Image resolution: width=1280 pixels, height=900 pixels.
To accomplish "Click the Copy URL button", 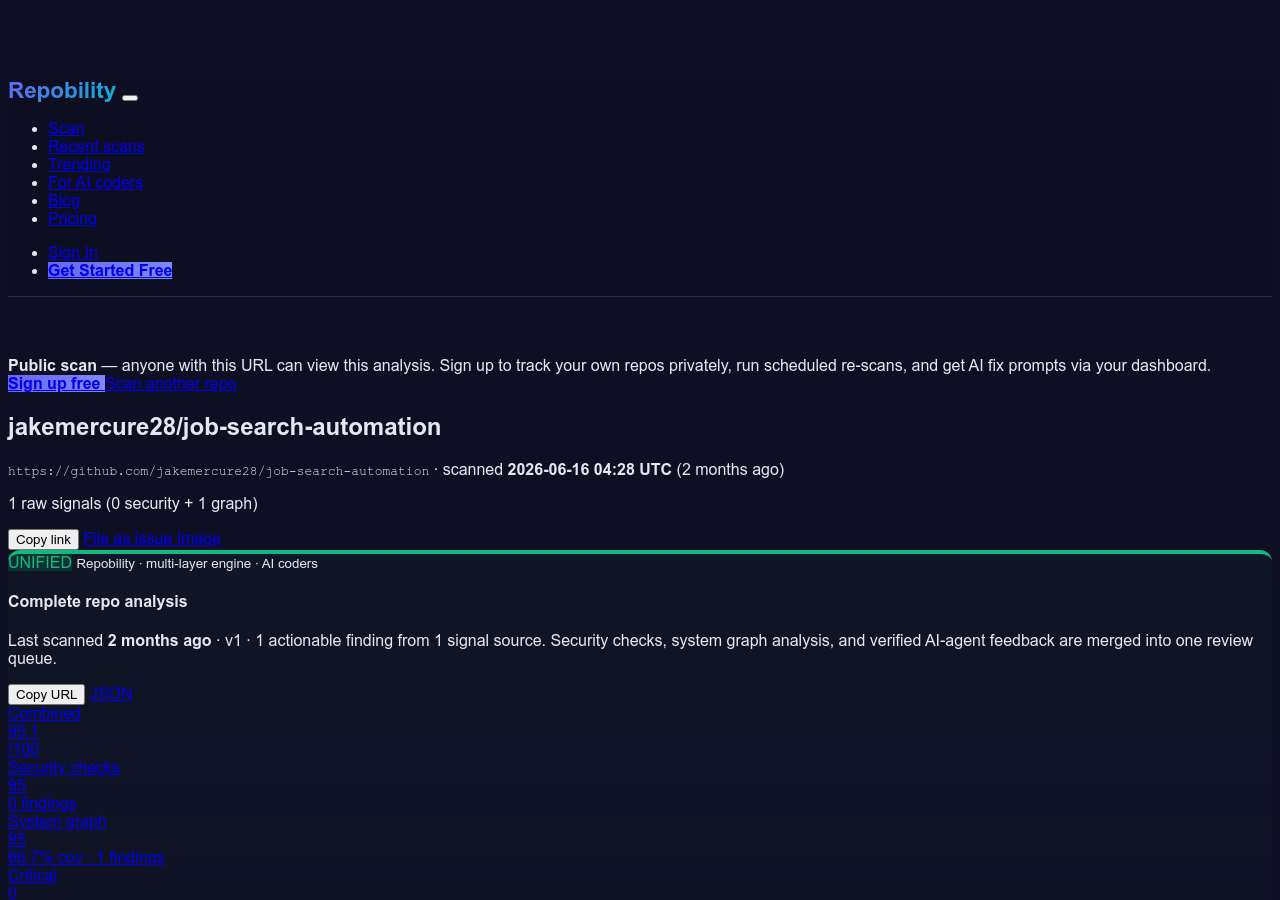I will [x=46, y=694].
